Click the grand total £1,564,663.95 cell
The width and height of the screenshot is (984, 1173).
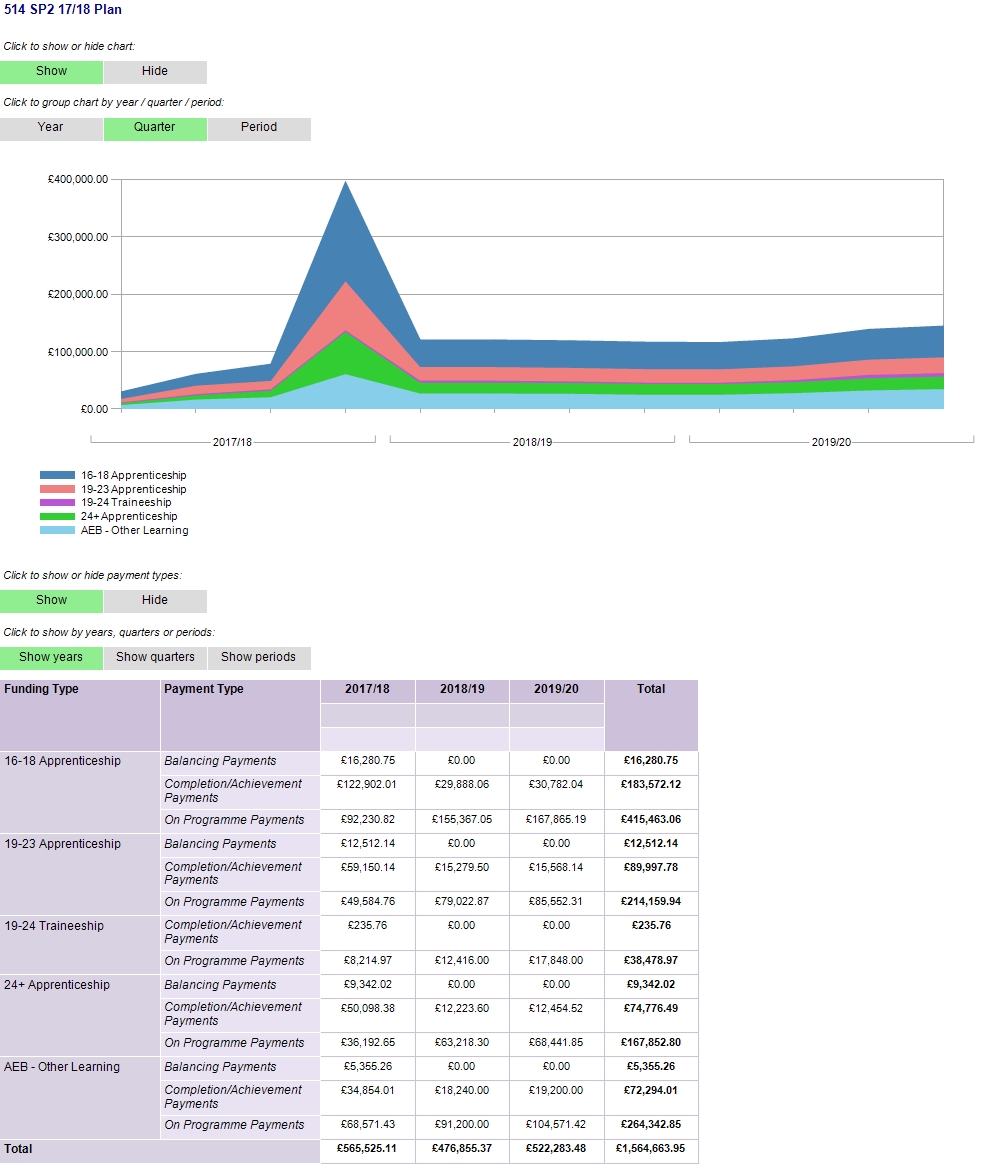651,1149
